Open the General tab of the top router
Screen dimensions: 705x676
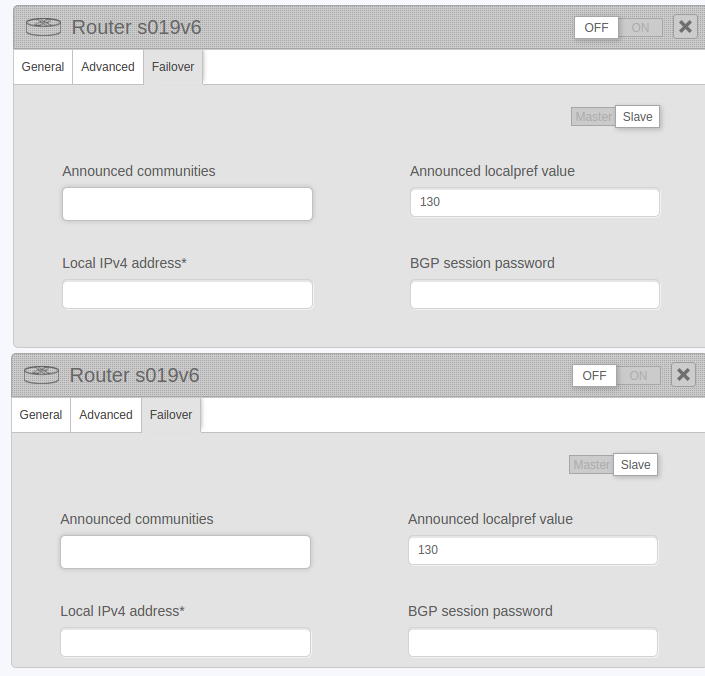(43, 67)
